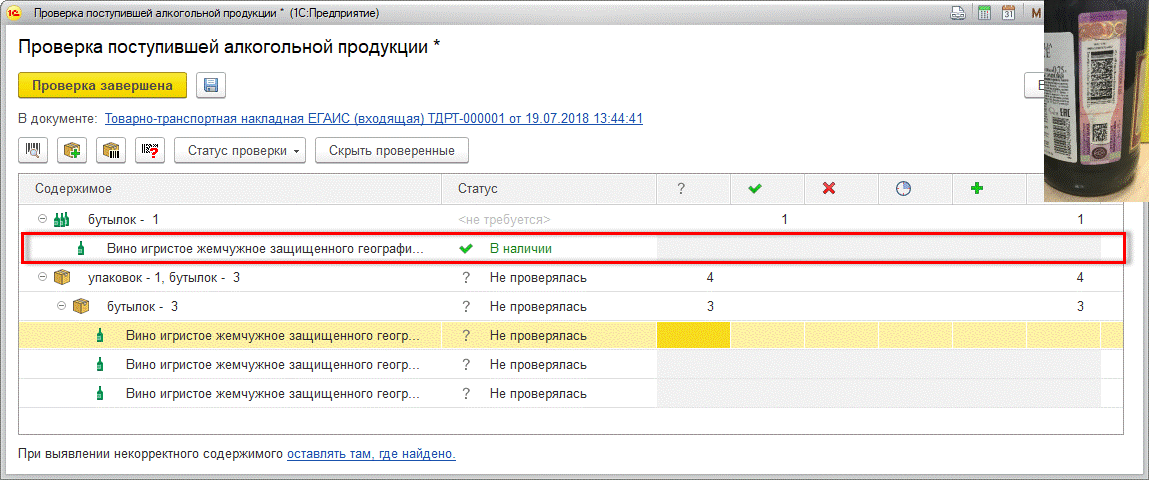Click the barcode search magnifier icon

[34, 151]
